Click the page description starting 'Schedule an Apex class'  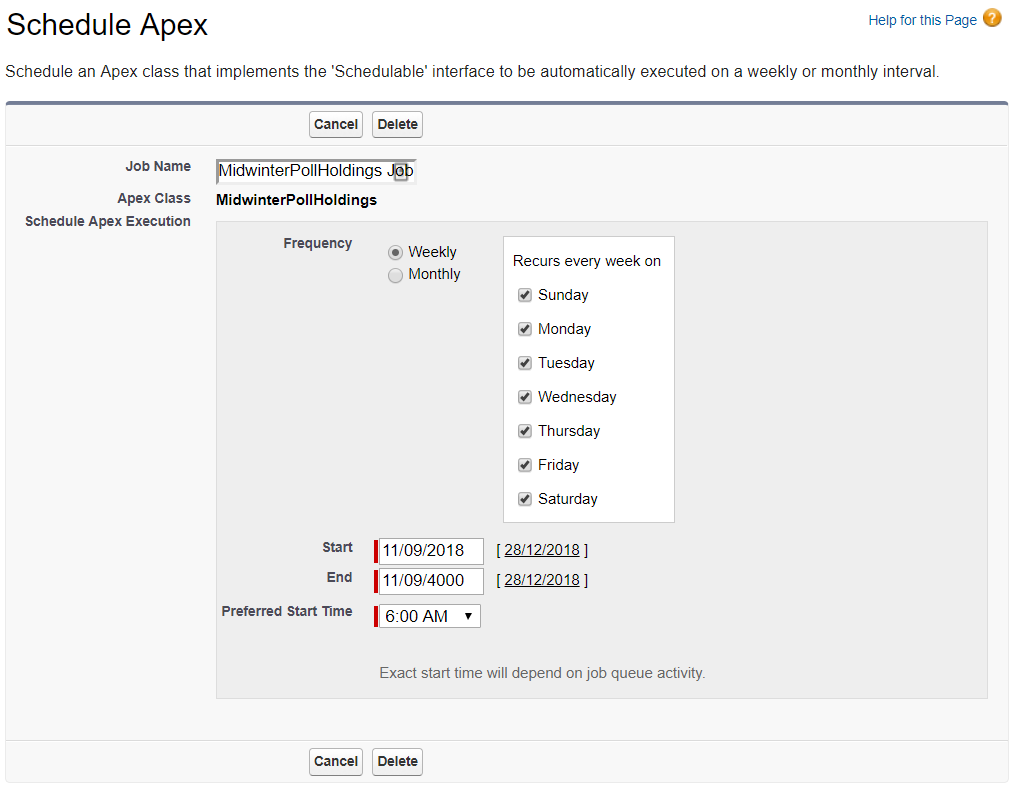click(472, 72)
